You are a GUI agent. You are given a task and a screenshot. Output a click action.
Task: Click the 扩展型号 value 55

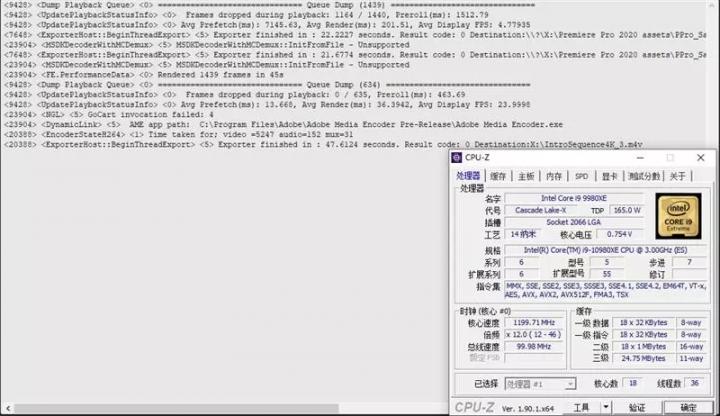click(x=607, y=274)
